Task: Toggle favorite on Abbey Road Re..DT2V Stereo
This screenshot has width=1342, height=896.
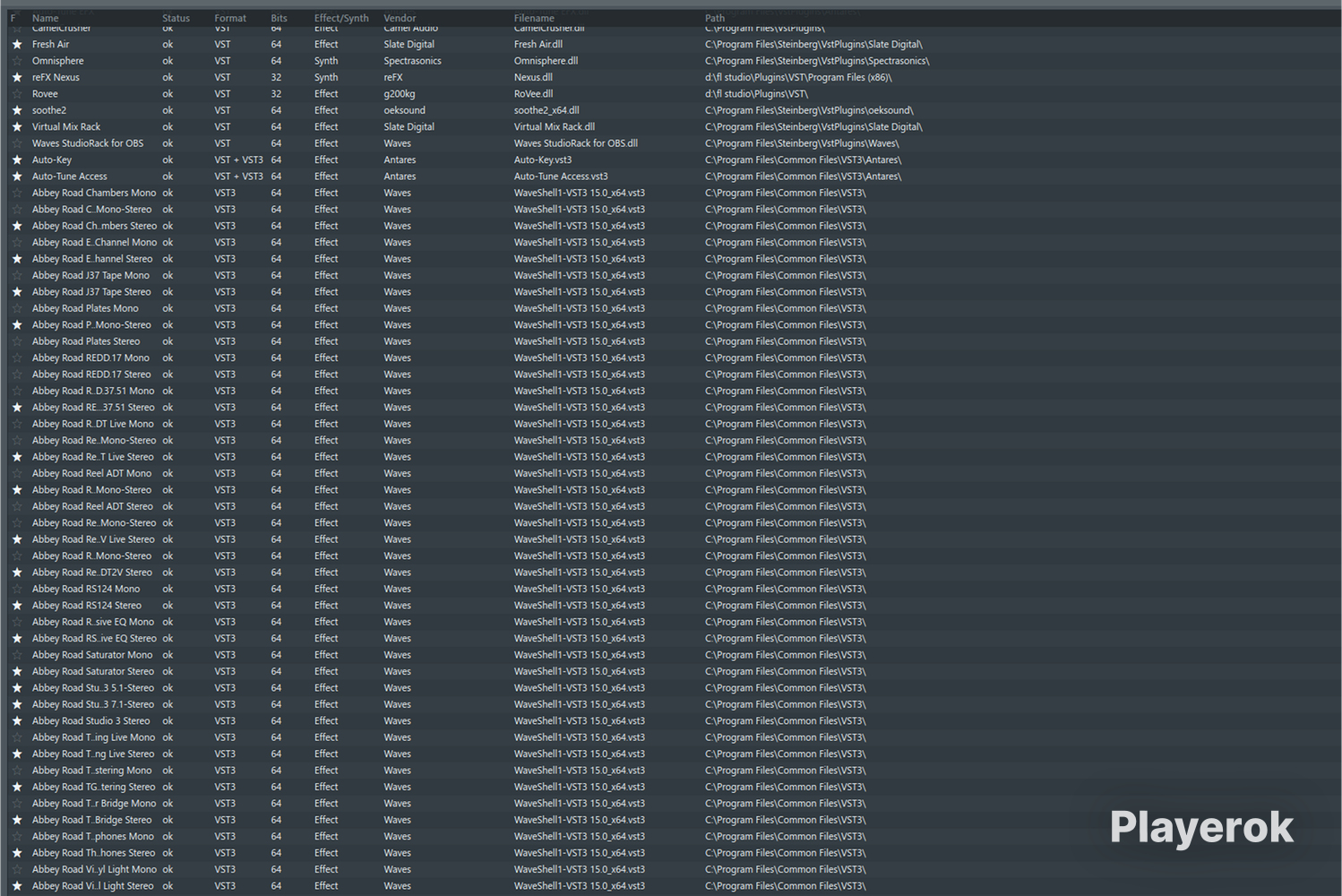Action: click(x=17, y=573)
